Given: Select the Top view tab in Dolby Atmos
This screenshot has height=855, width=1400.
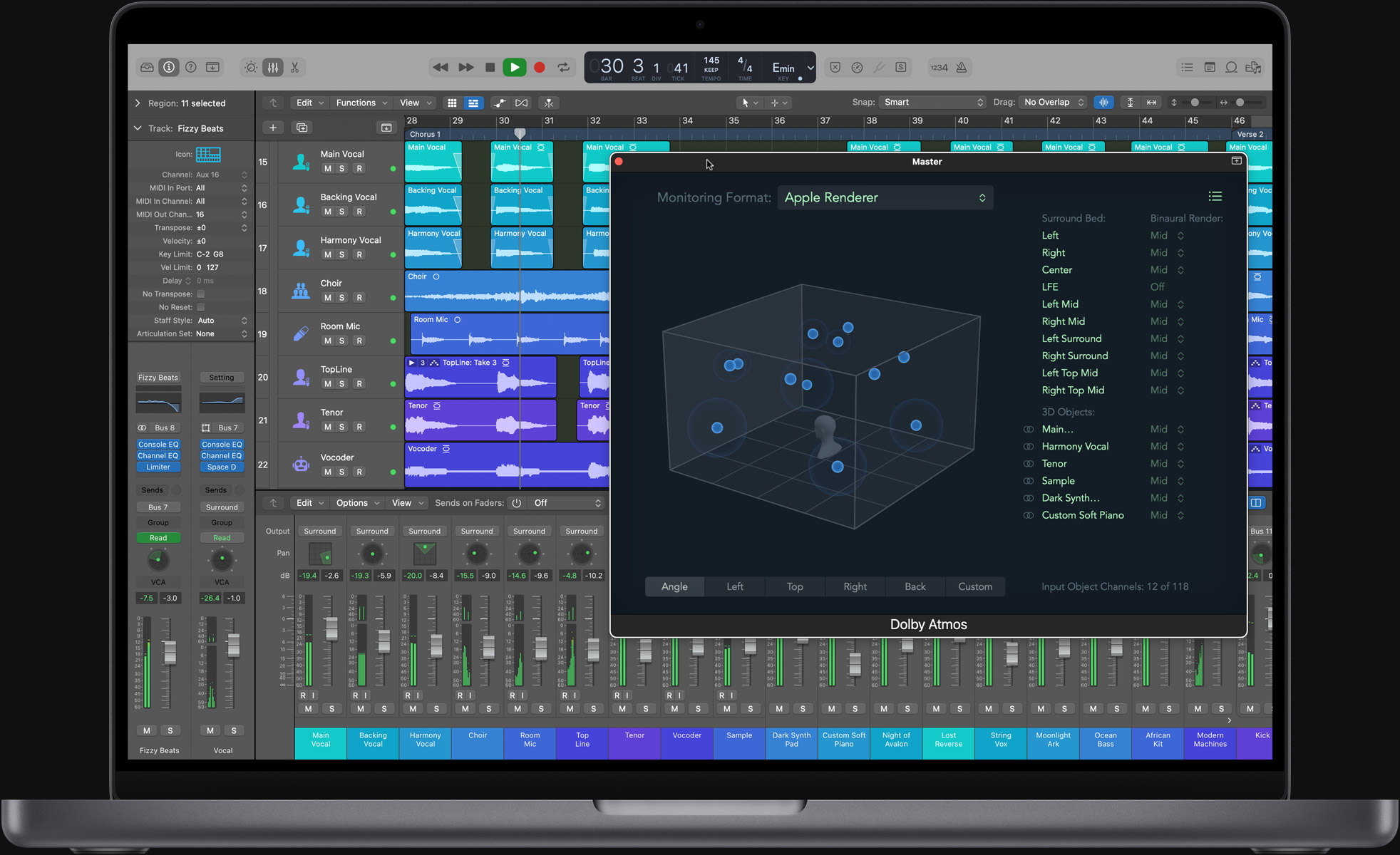Looking at the screenshot, I should (x=795, y=586).
